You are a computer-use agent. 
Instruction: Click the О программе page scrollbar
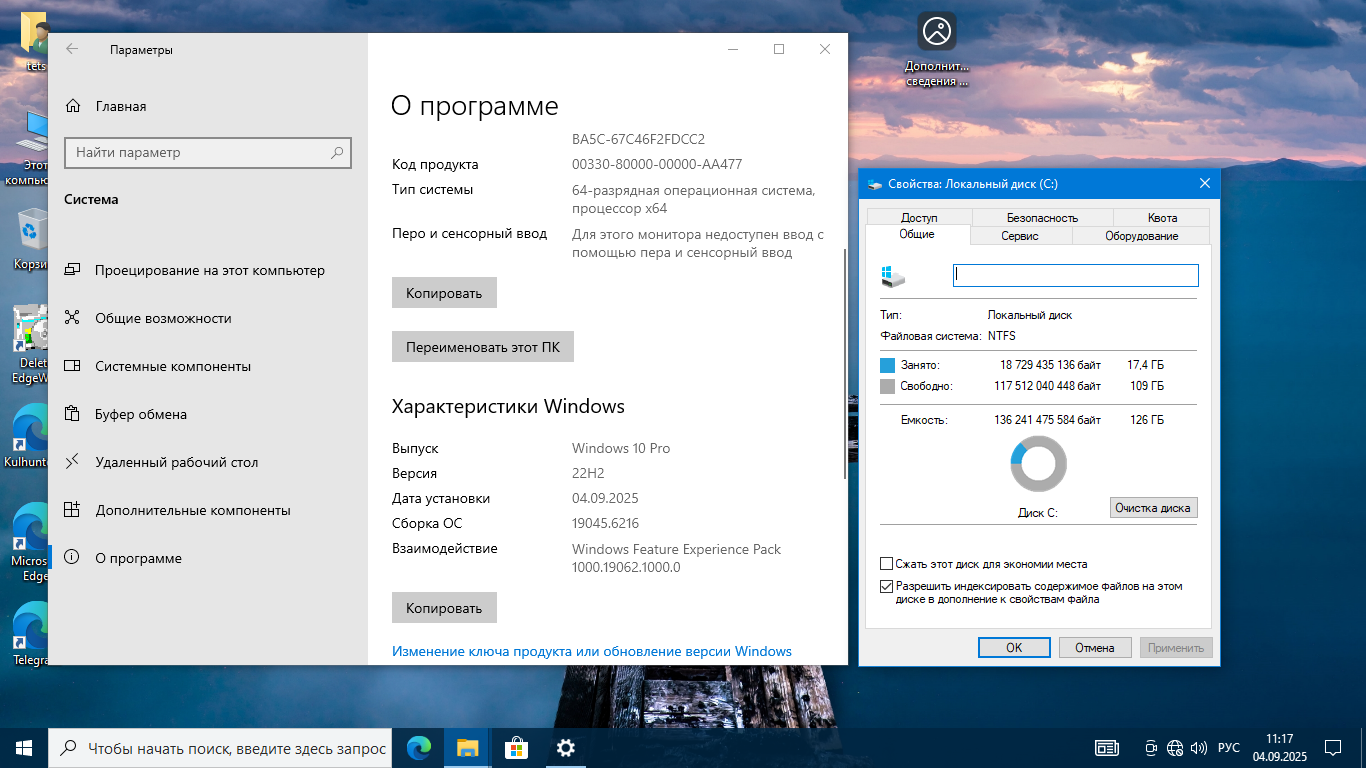click(x=844, y=366)
